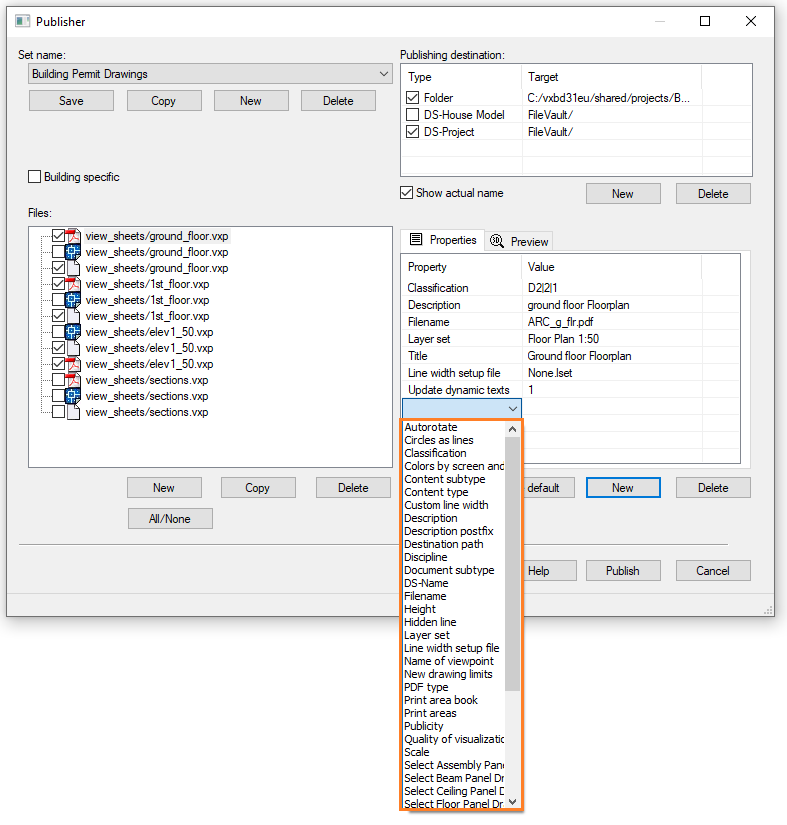Select Autorotate from the property list
Viewport: 787px width, 825px height.
pos(431,427)
